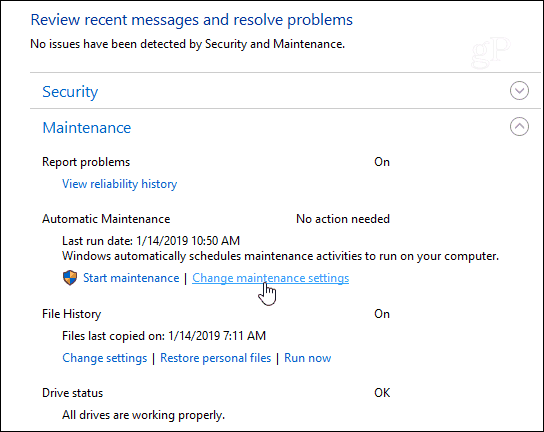Open File History Change settings link
The image size is (544, 432).
[104, 358]
